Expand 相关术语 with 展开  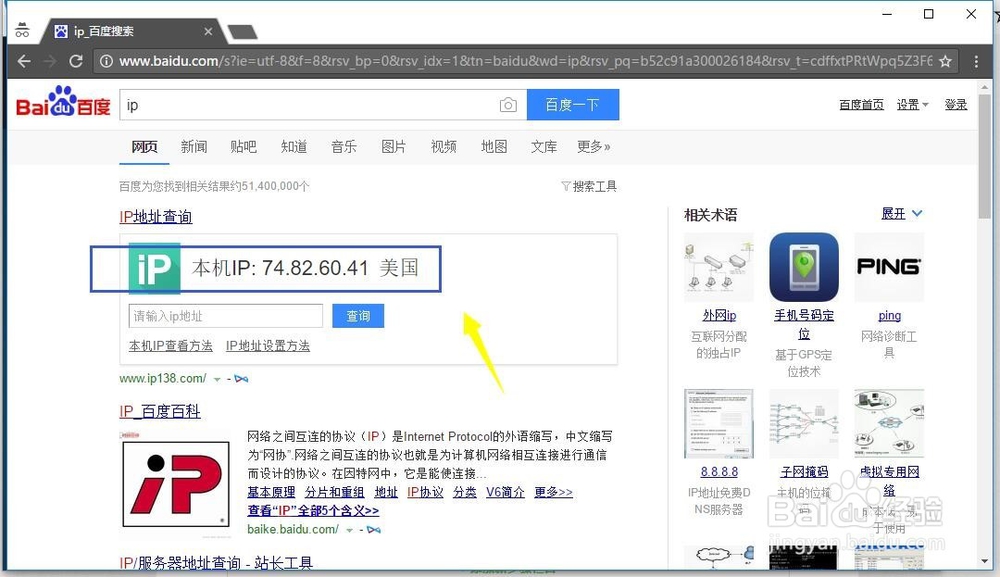point(901,214)
